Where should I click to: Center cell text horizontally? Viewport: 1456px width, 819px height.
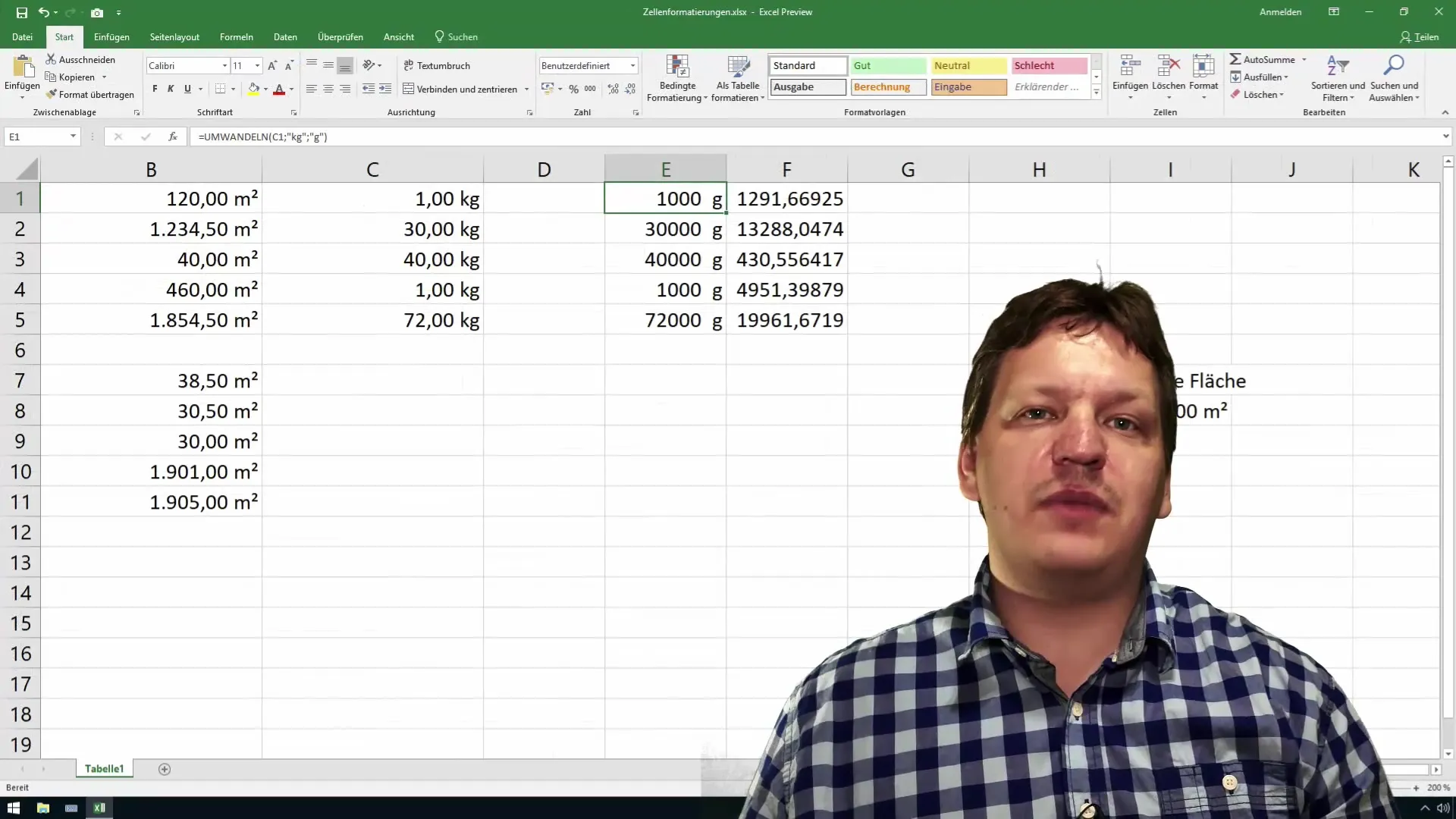tap(328, 89)
